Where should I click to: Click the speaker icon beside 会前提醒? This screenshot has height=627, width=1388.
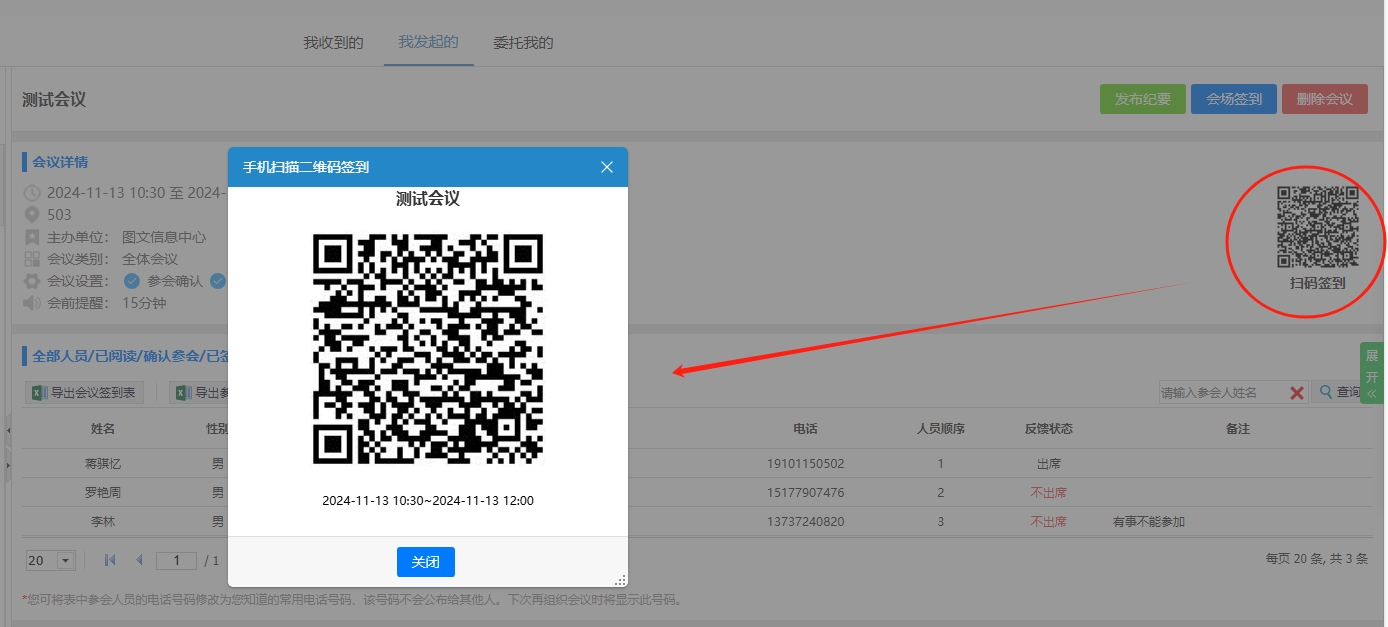coord(32,303)
